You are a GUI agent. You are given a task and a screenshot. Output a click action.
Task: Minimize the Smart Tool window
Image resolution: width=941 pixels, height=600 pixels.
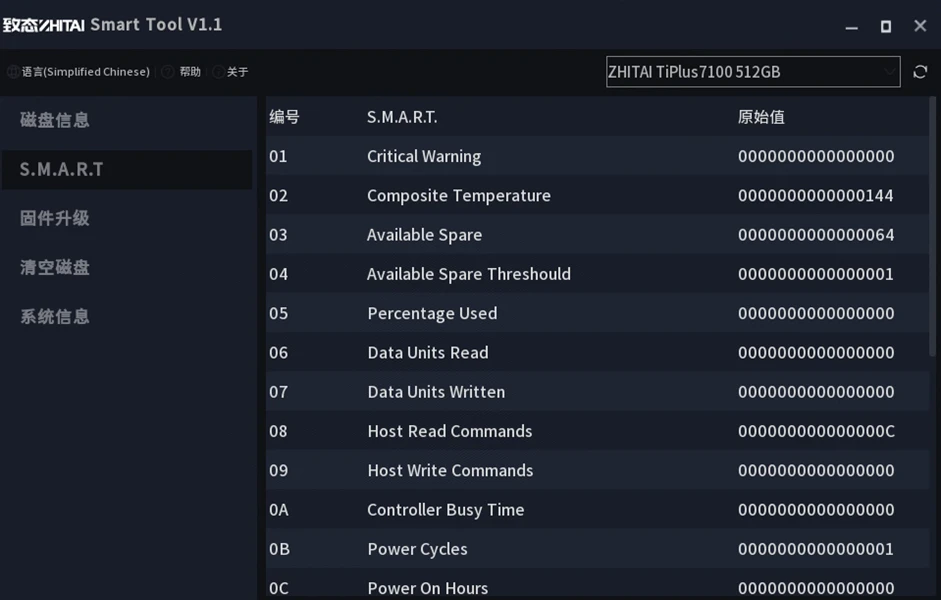[x=852, y=26]
